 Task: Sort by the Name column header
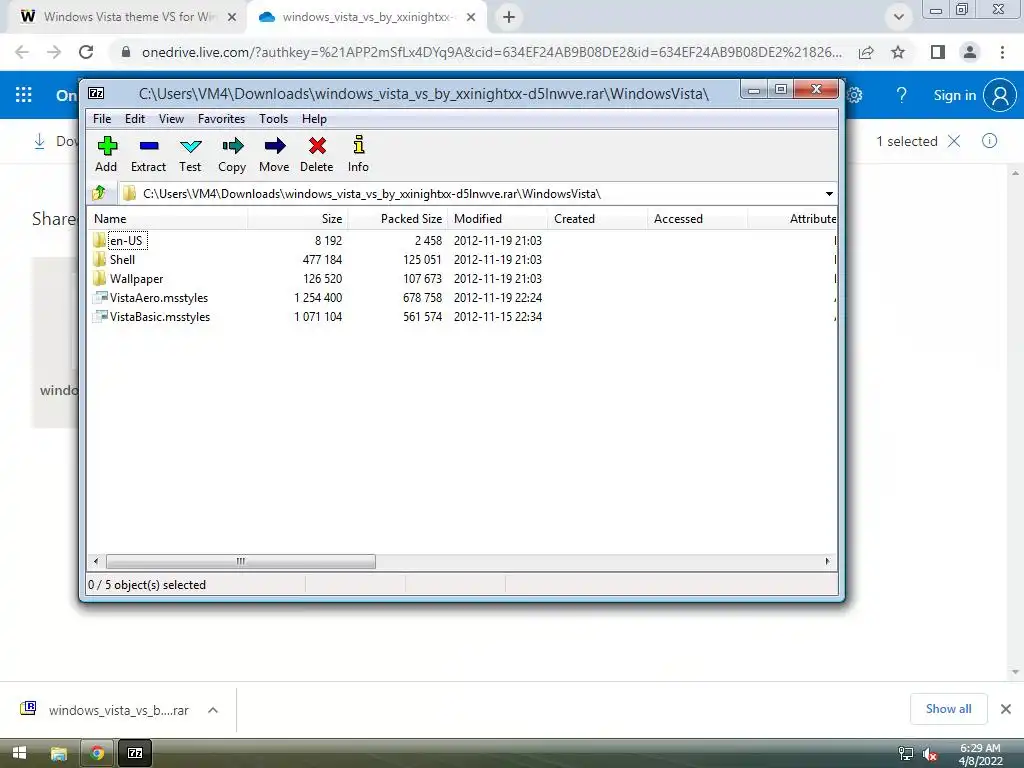click(x=168, y=219)
